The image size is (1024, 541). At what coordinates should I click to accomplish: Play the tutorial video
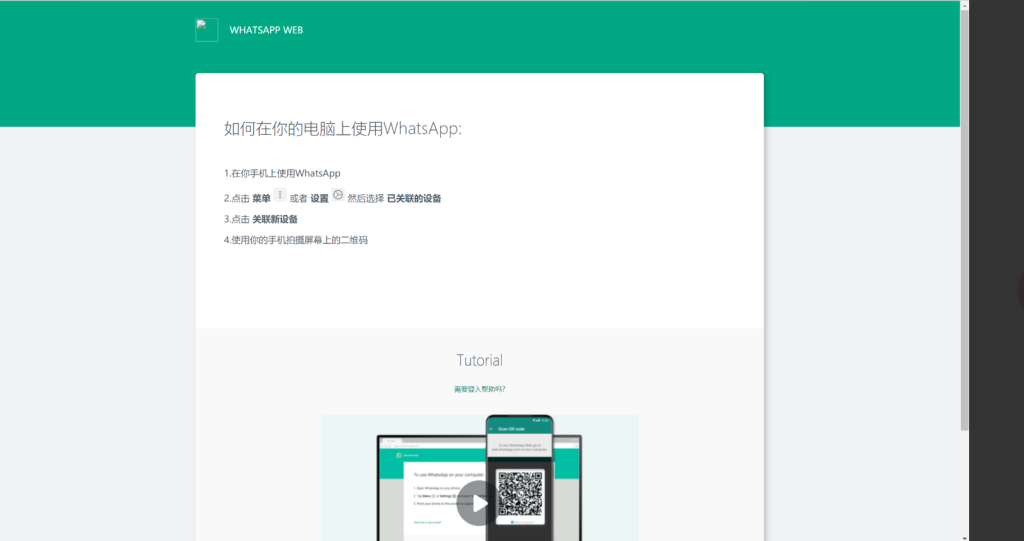pos(479,503)
